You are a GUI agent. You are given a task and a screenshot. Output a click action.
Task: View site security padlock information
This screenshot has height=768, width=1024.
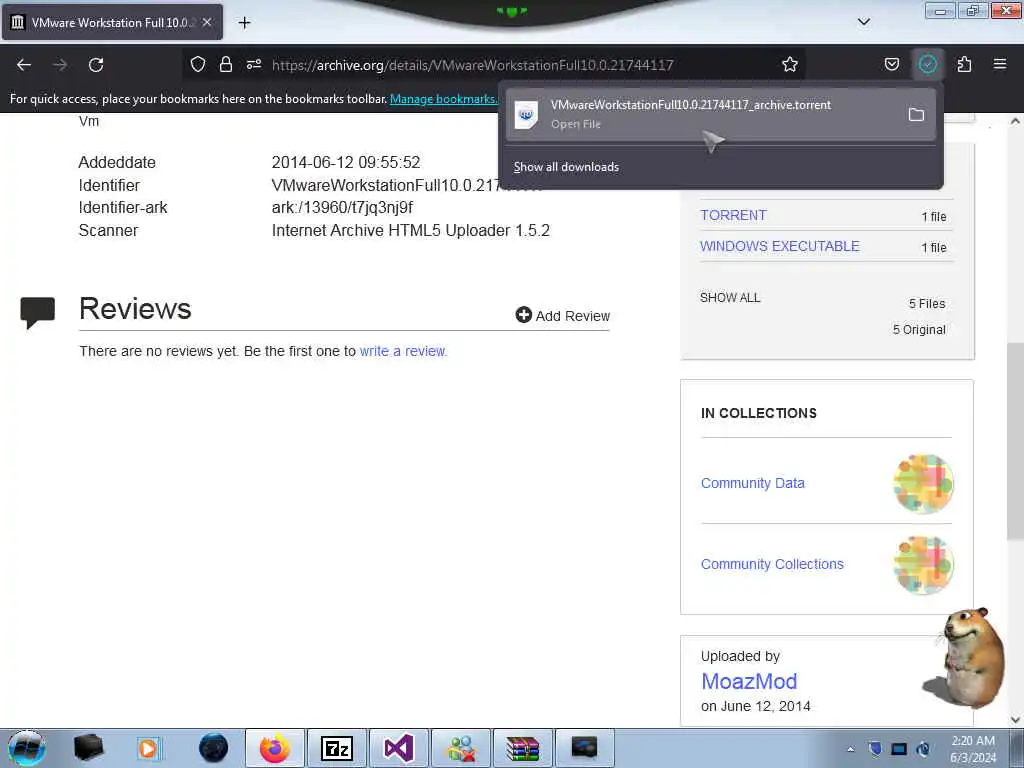tap(226, 64)
